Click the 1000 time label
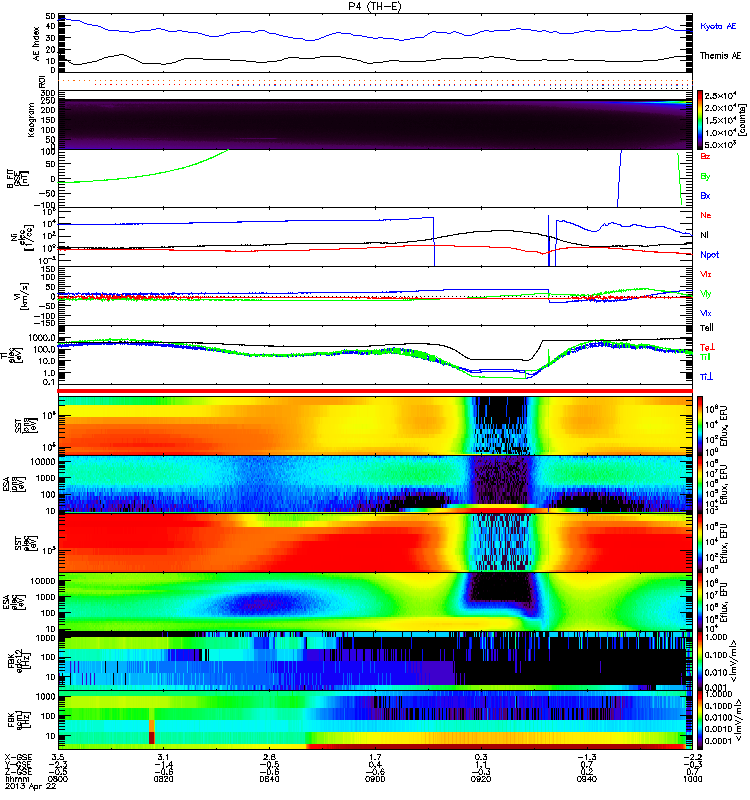 pyautogui.click(x=692, y=779)
